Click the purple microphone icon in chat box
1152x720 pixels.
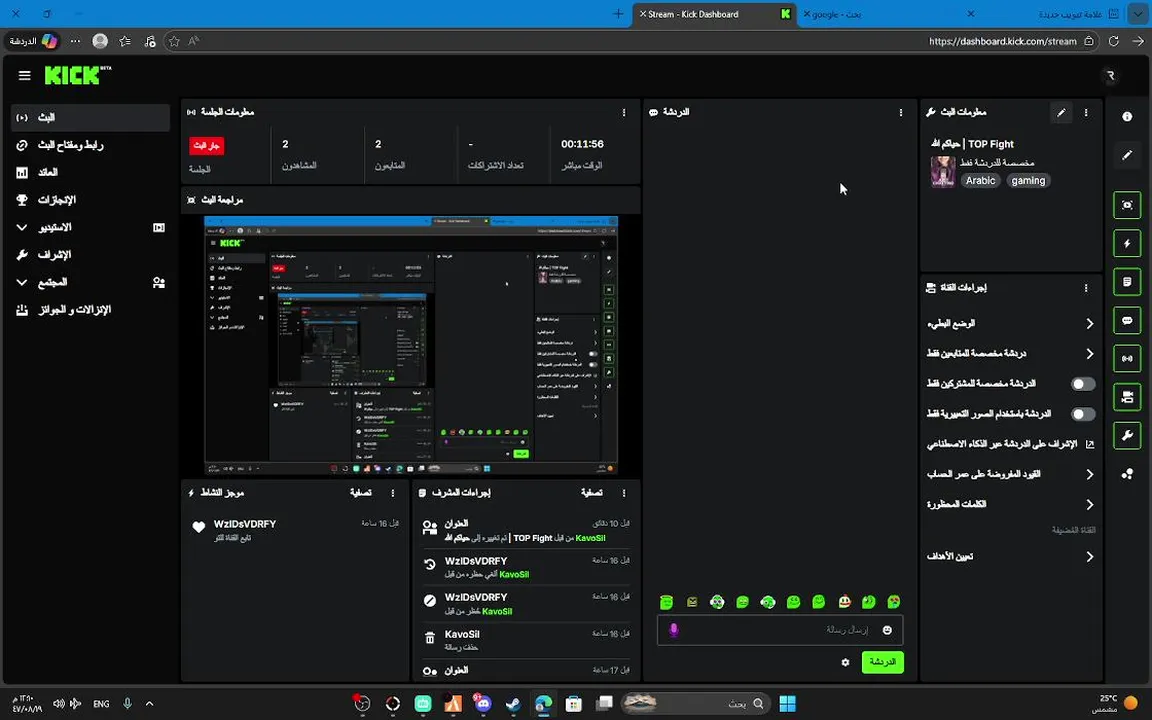[x=673, y=630]
